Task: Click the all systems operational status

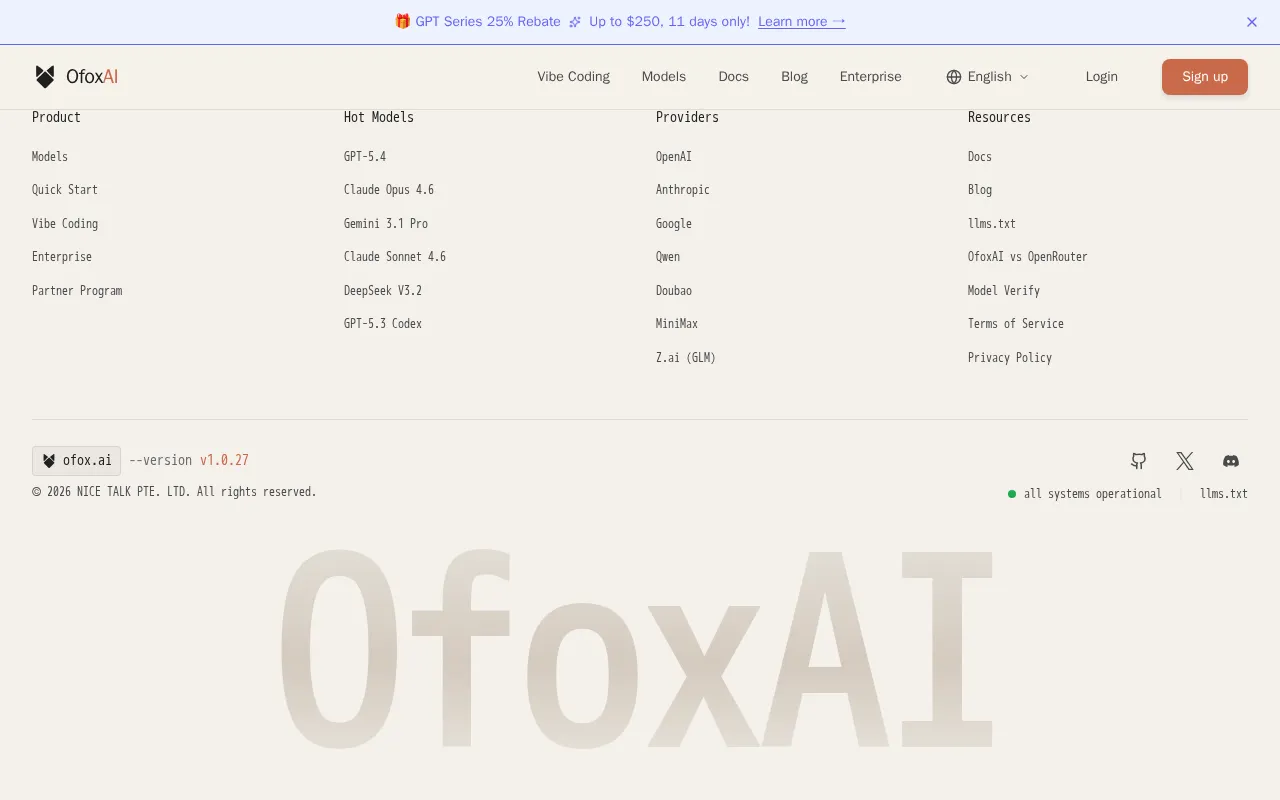Action: pyautogui.click(x=1085, y=494)
